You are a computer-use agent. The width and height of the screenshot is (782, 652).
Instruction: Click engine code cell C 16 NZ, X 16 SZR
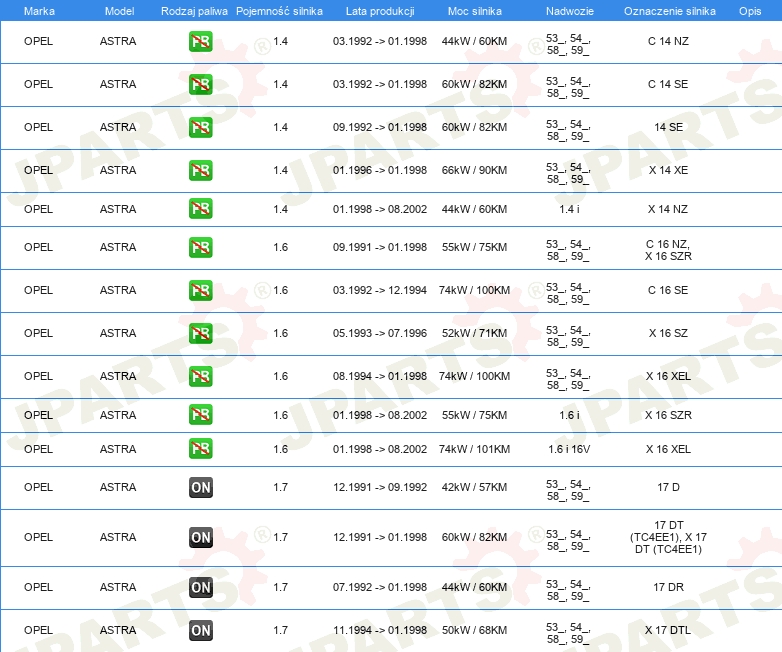pyautogui.click(x=668, y=250)
